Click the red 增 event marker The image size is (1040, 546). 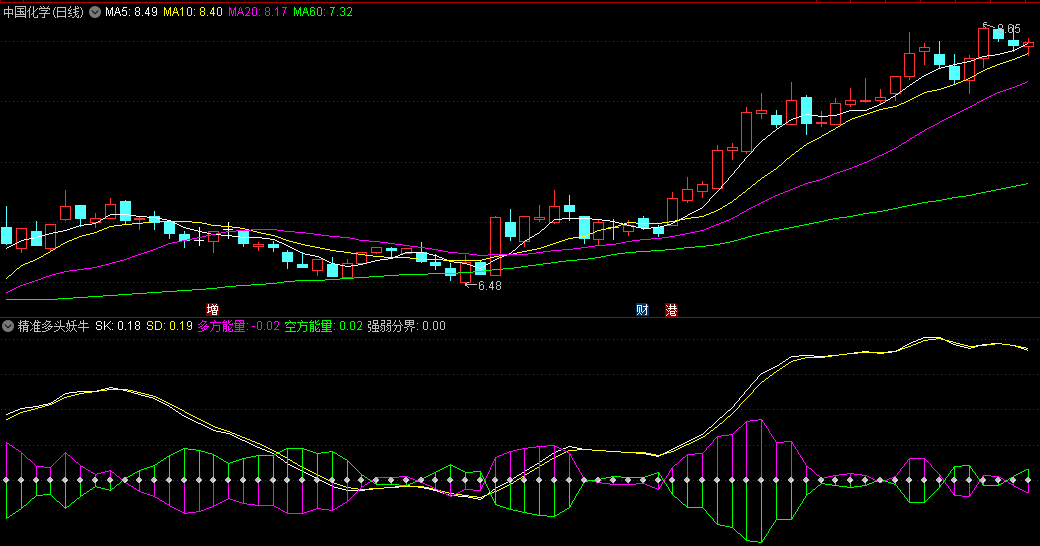(212, 309)
